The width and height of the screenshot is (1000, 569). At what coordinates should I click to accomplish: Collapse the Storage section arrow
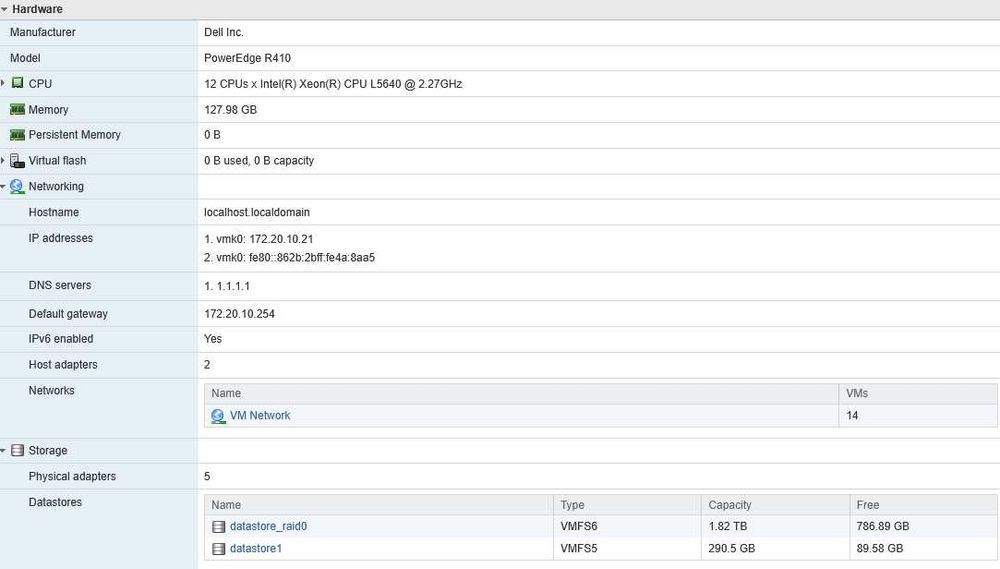pos(3,450)
